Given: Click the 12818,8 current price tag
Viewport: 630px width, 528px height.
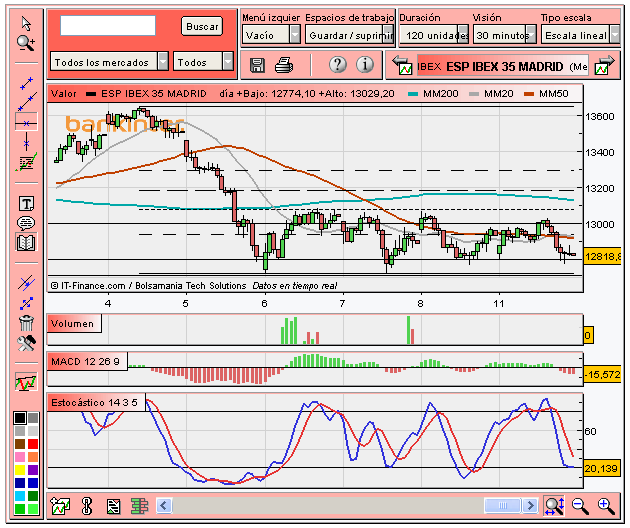Looking at the screenshot, I should [x=603, y=256].
